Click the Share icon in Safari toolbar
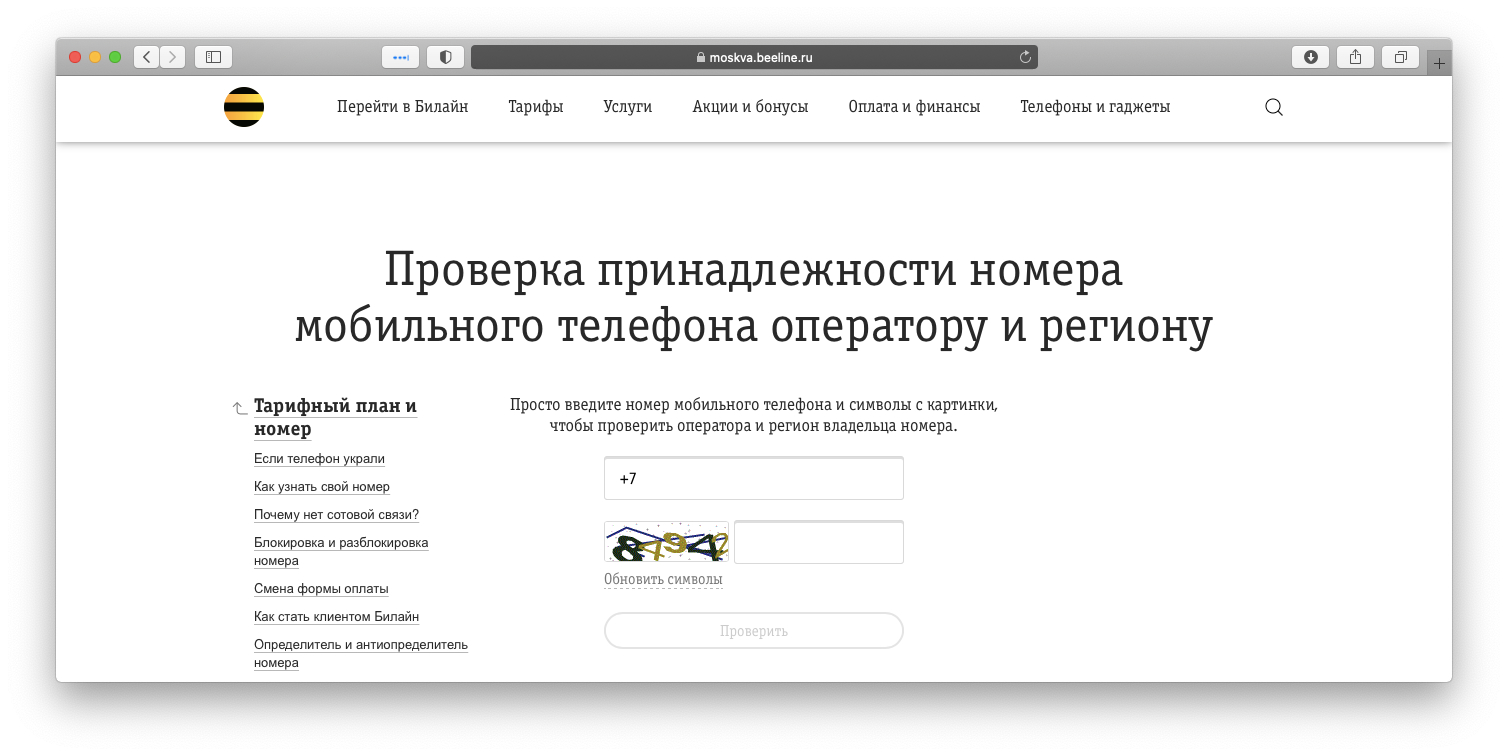The image size is (1508, 756). point(1355,57)
